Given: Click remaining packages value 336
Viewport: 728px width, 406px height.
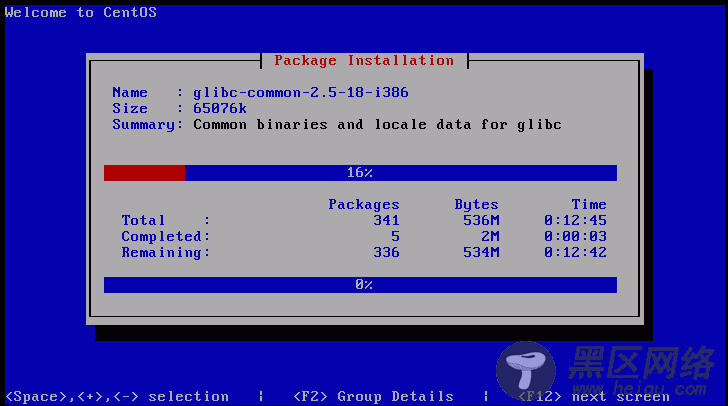Looking at the screenshot, I should pyautogui.click(x=386, y=252).
